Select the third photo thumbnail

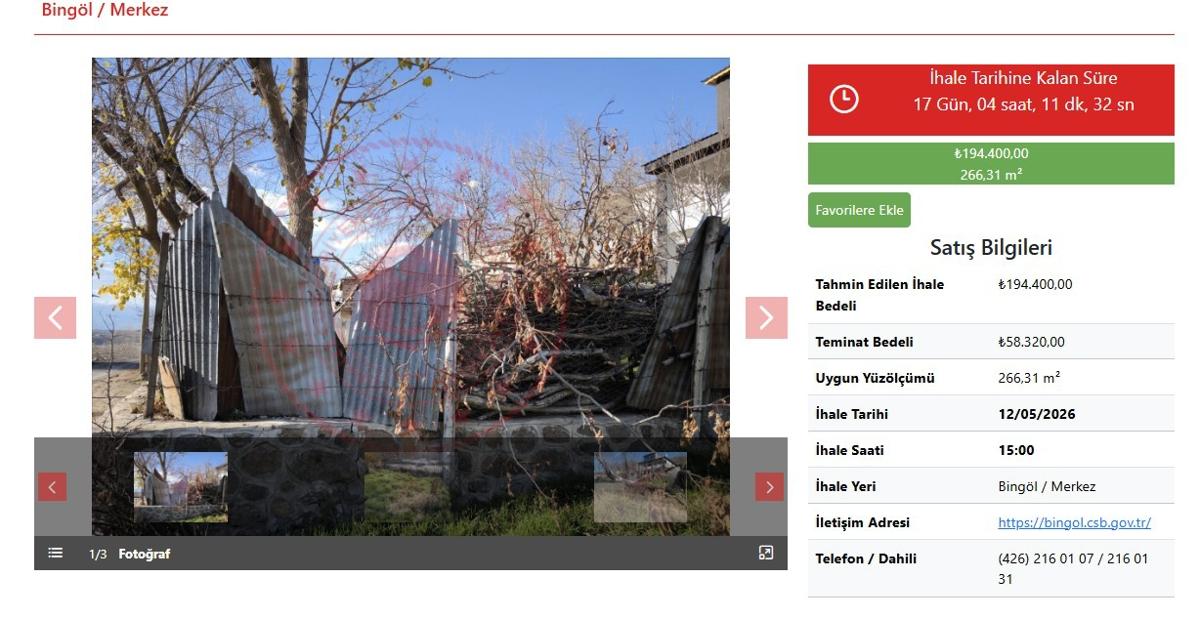tap(640, 487)
